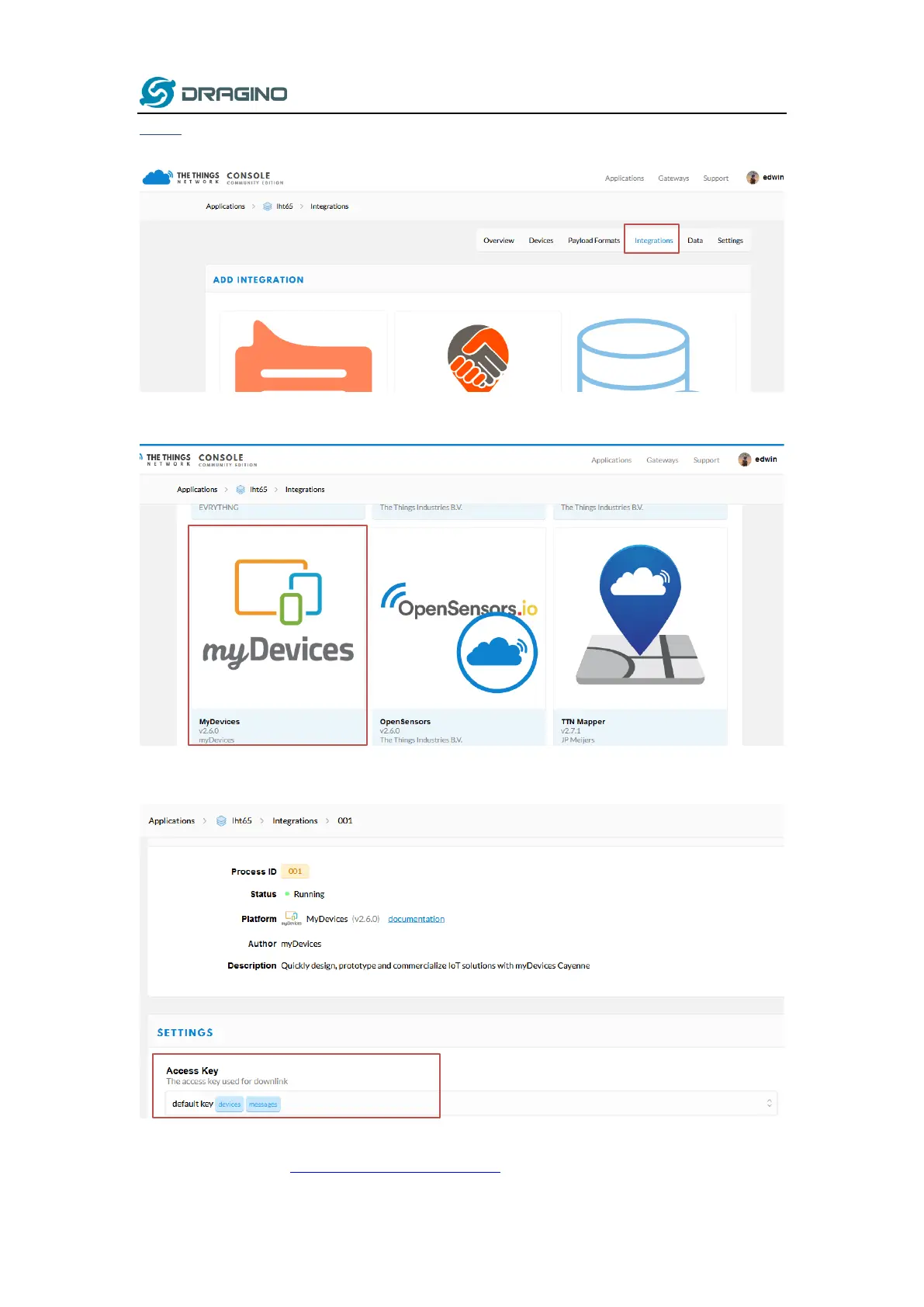Image resolution: width=924 pixels, height=1307 pixels.
Task: Click the Process ID 001 badge
Action: [x=295, y=872]
